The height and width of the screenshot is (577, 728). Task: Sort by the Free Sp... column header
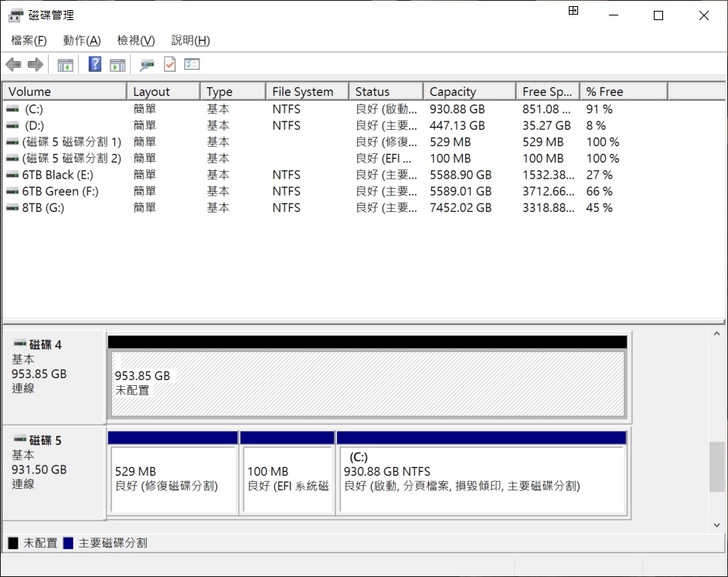point(548,91)
